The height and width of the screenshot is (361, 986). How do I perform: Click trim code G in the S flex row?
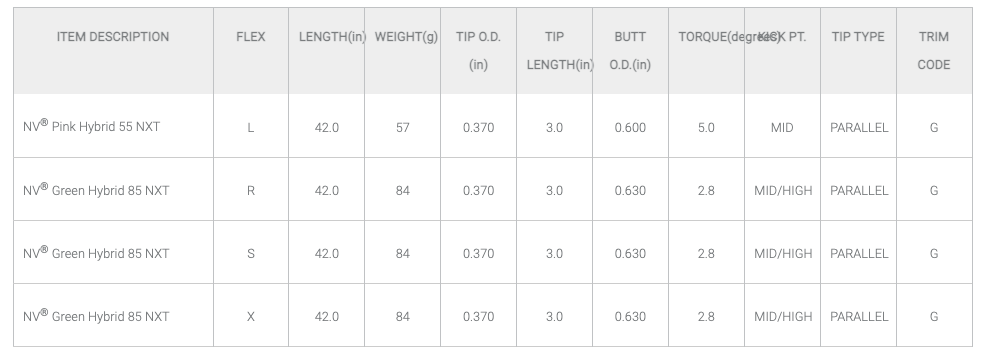click(x=934, y=253)
